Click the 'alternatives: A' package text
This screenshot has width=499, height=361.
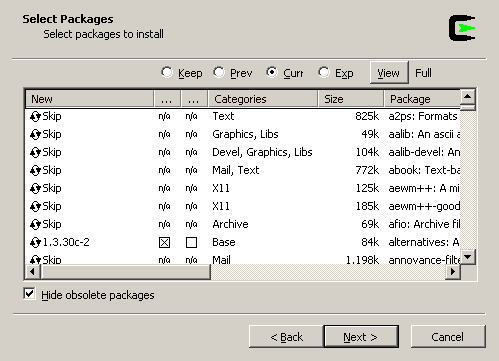coord(424,242)
